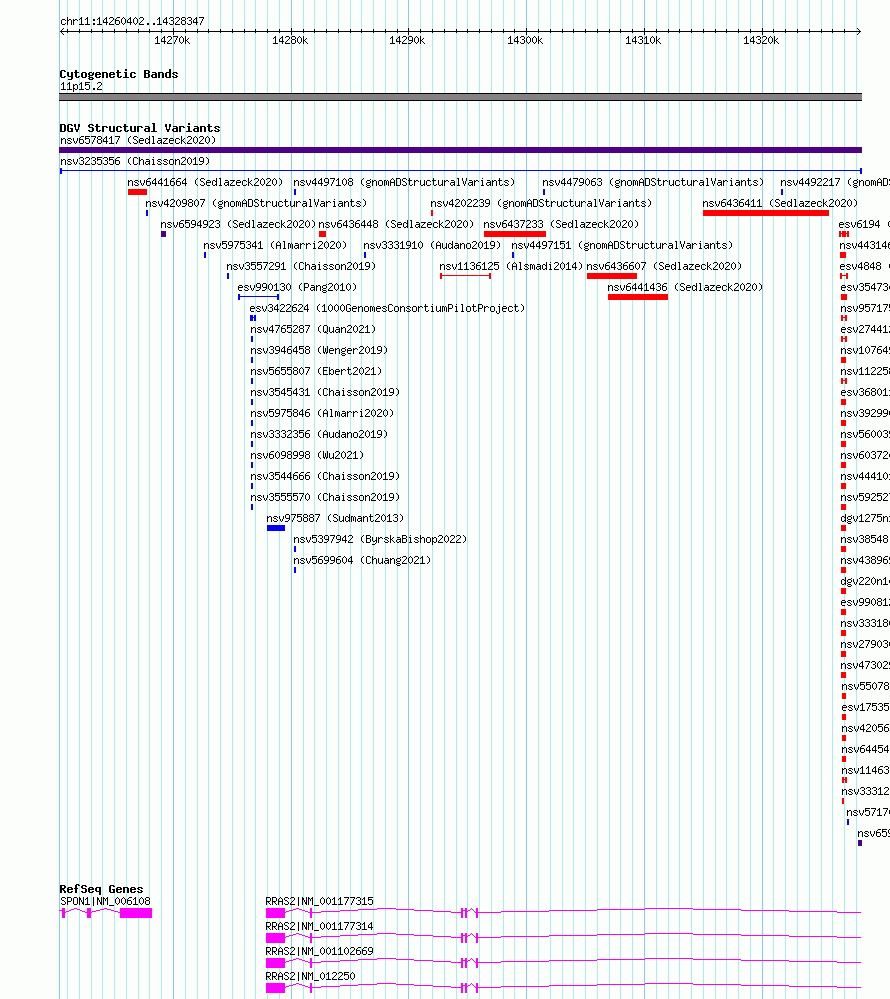The height and width of the screenshot is (999, 890).
Task: Select nsv3332356 (Audano2019) label
Action: coord(319,435)
